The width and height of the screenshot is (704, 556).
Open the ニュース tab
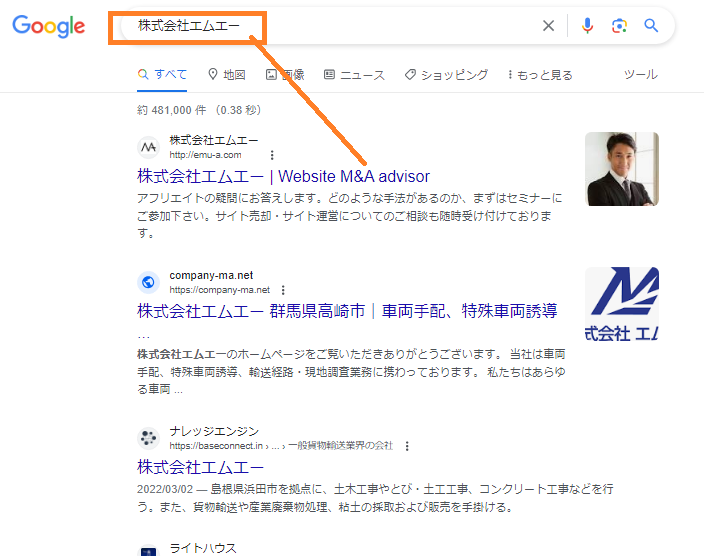(354, 75)
